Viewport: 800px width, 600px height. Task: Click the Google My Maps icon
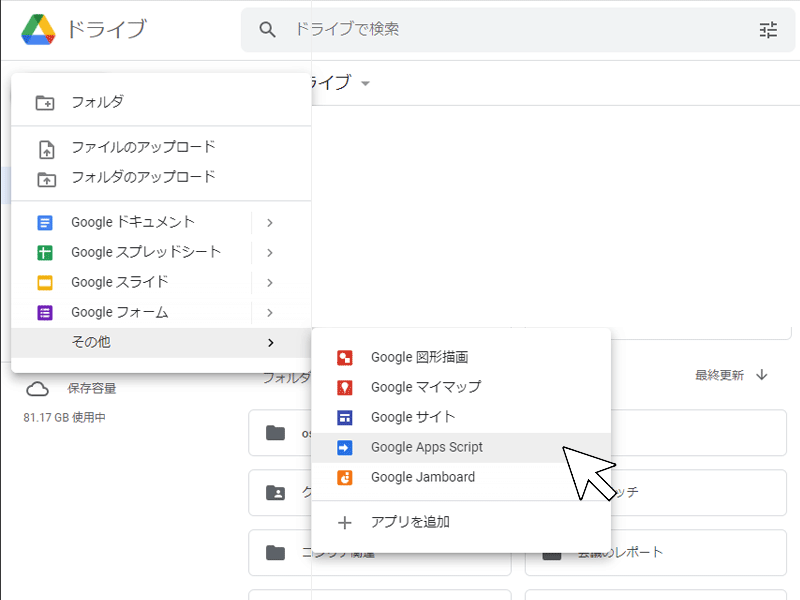(x=345, y=388)
